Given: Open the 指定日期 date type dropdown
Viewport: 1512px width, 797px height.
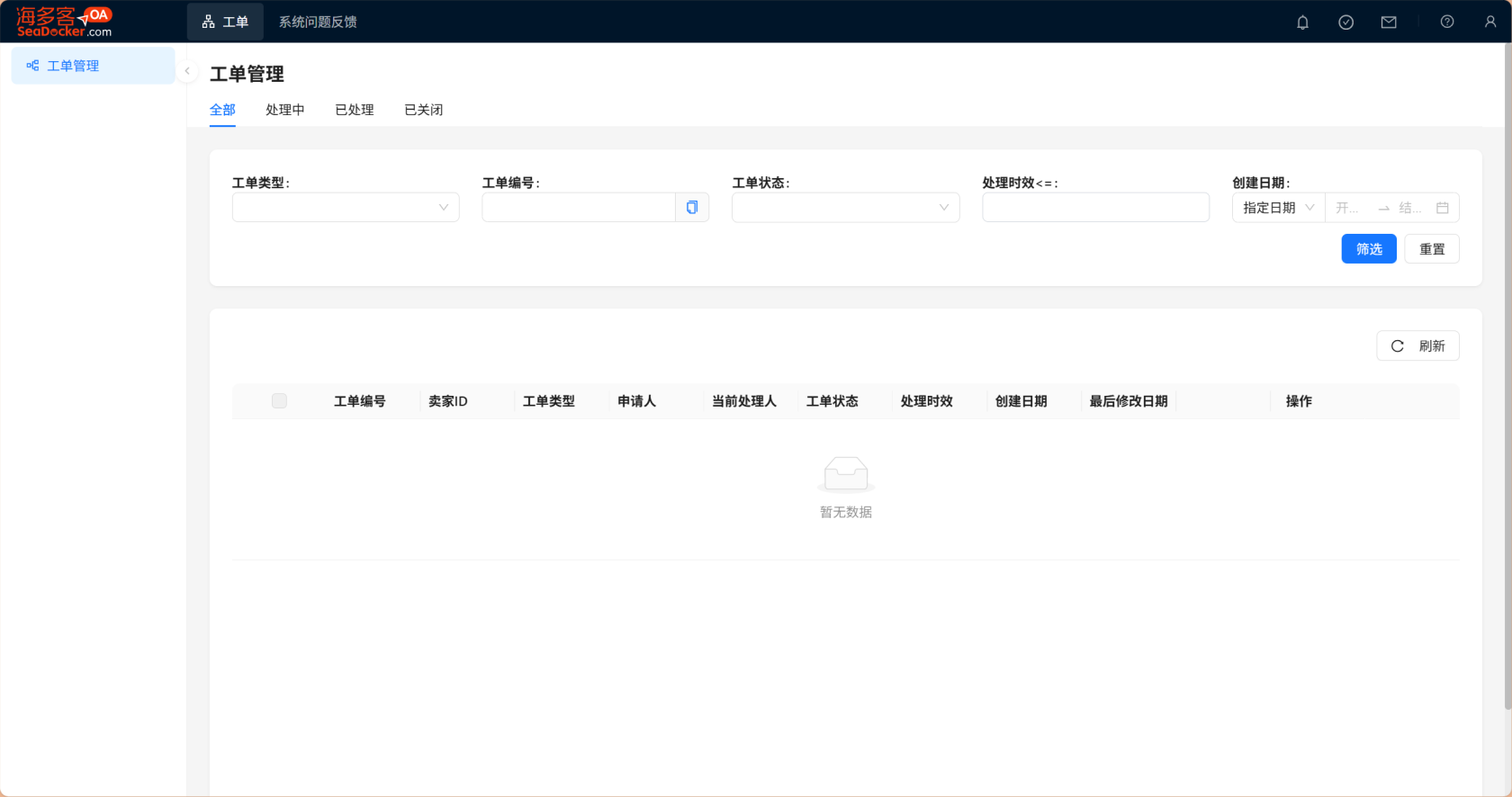Looking at the screenshot, I should point(1278,208).
